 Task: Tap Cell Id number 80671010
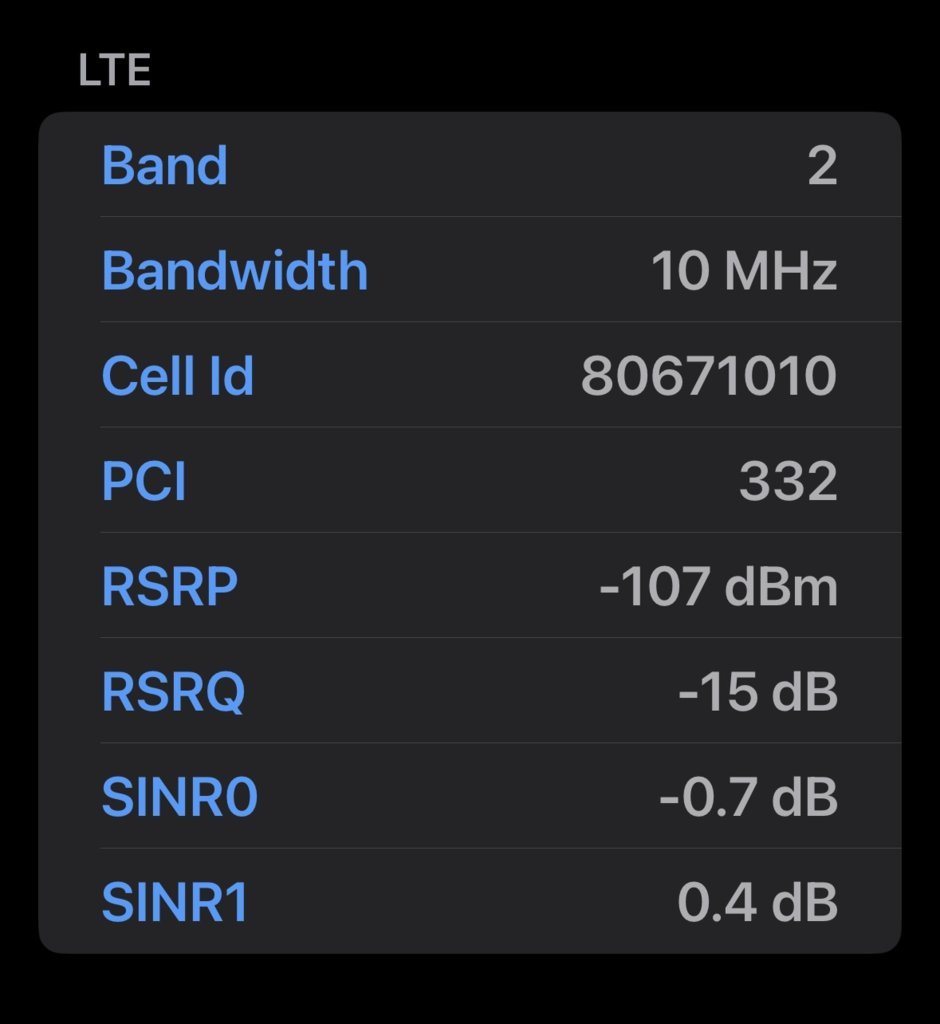coord(709,376)
